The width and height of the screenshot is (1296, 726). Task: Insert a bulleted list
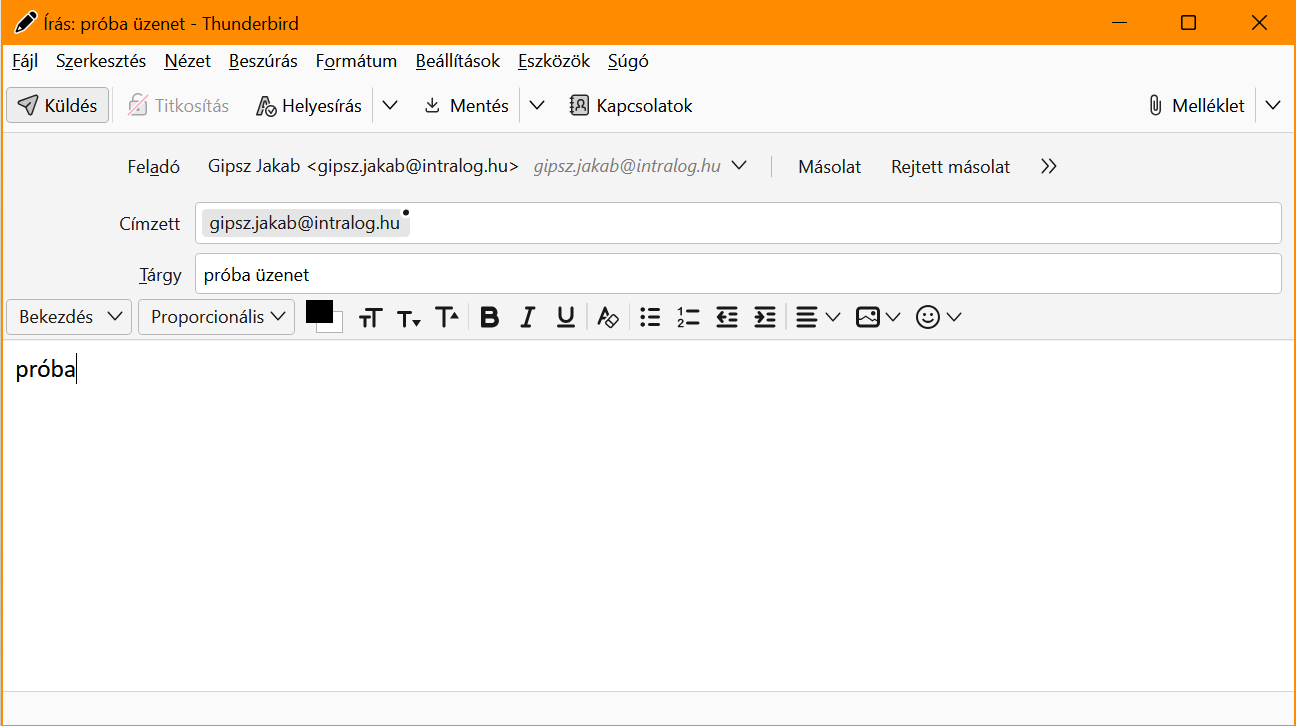pos(650,317)
